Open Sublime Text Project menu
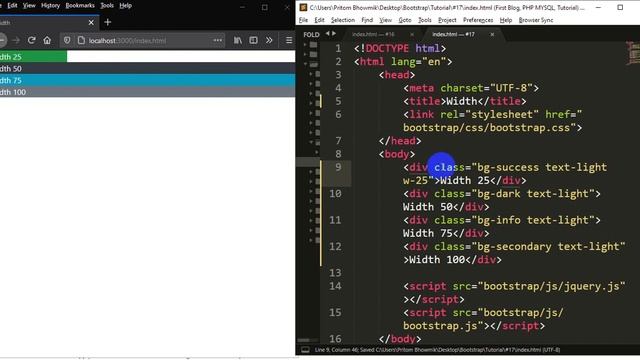The width and height of the screenshot is (640, 360). click(447, 20)
